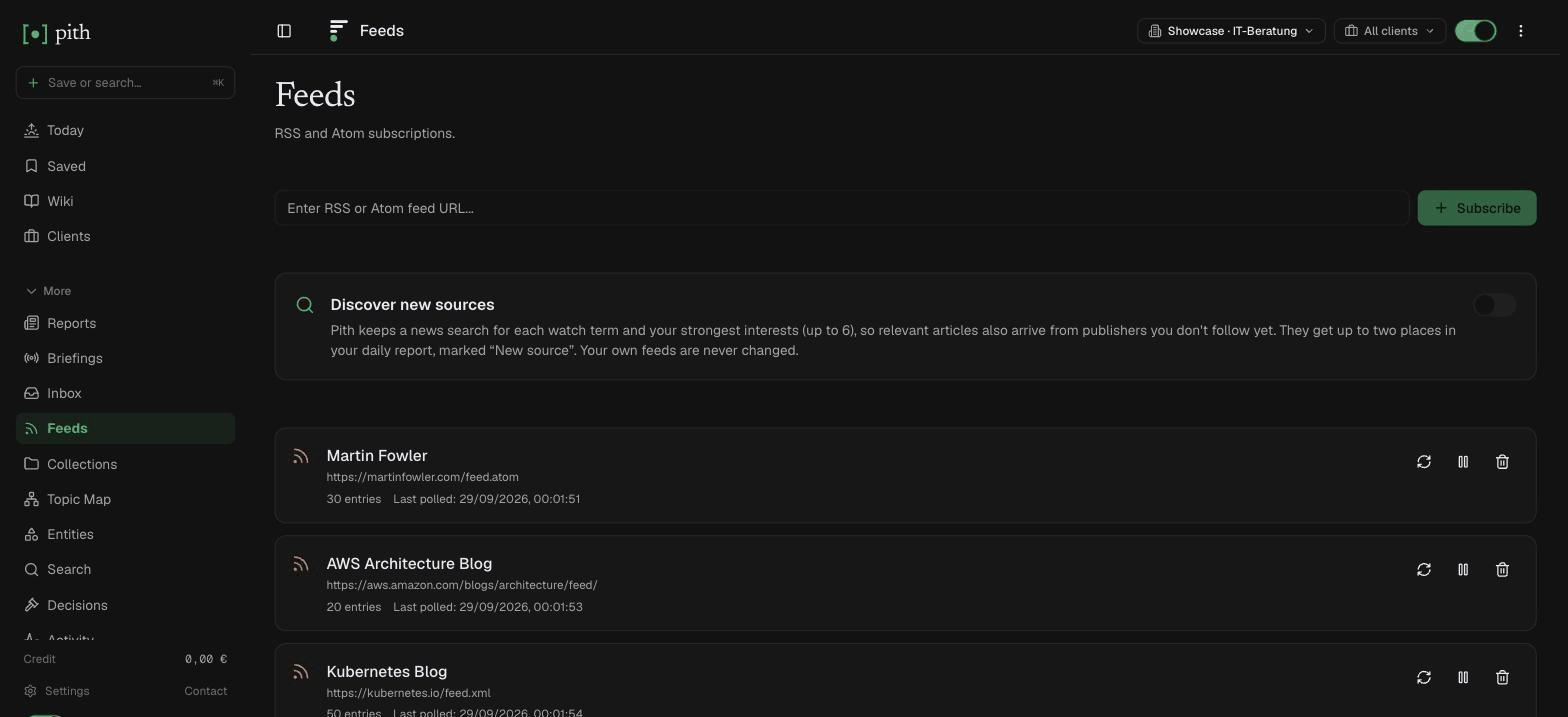Refresh the Martin Fowler feed
Viewport: 1568px width, 717px height.
coord(1424,462)
